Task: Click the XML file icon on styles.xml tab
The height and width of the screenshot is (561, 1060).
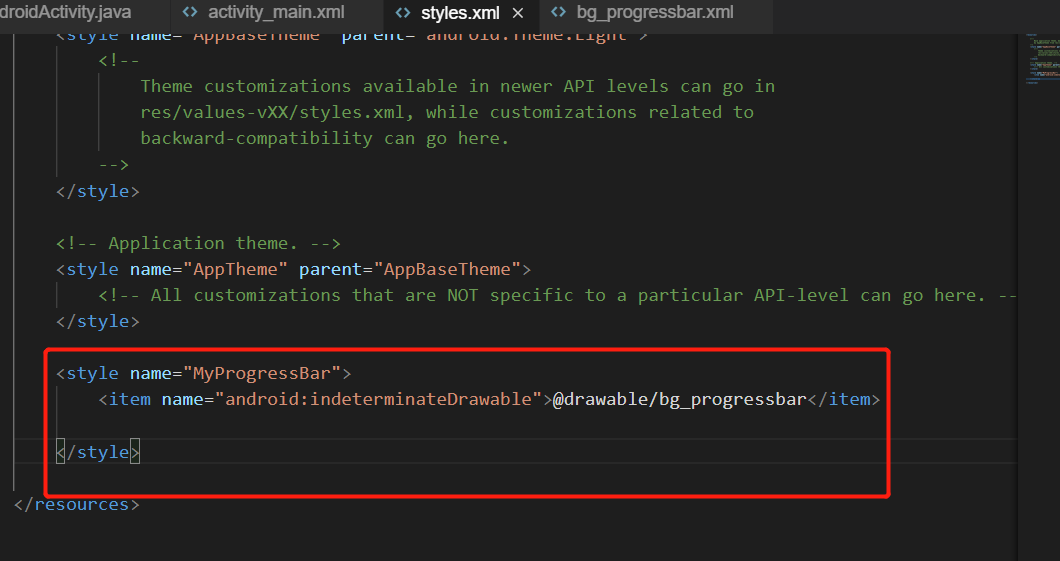Action: (403, 12)
